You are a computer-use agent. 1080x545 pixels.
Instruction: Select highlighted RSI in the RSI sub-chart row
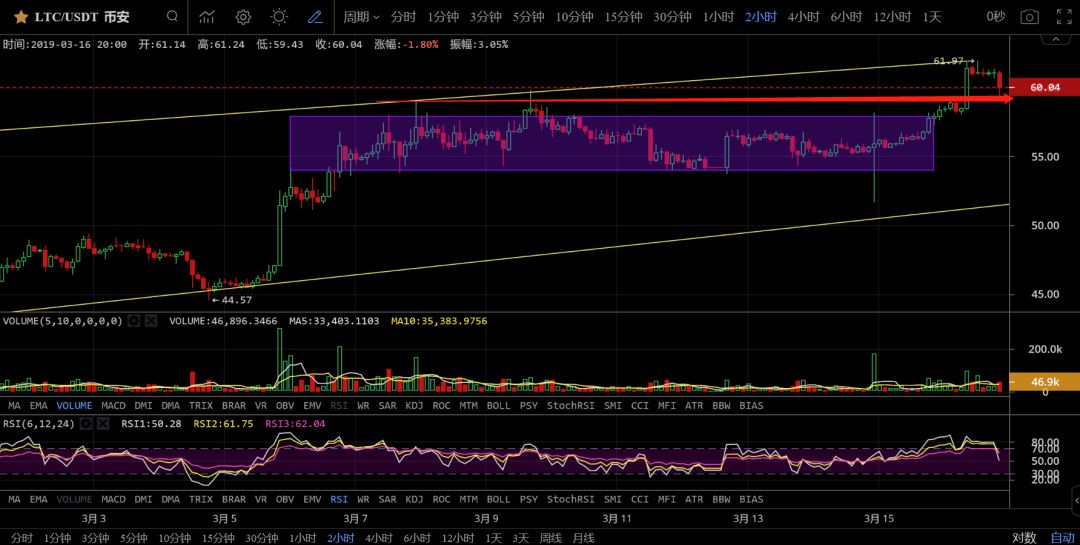[x=339, y=500]
